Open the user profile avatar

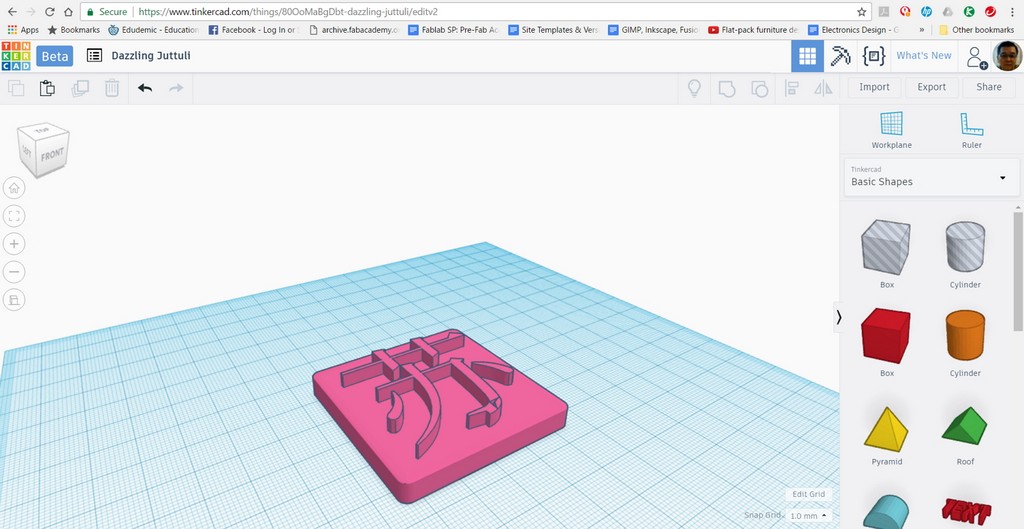click(1007, 56)
